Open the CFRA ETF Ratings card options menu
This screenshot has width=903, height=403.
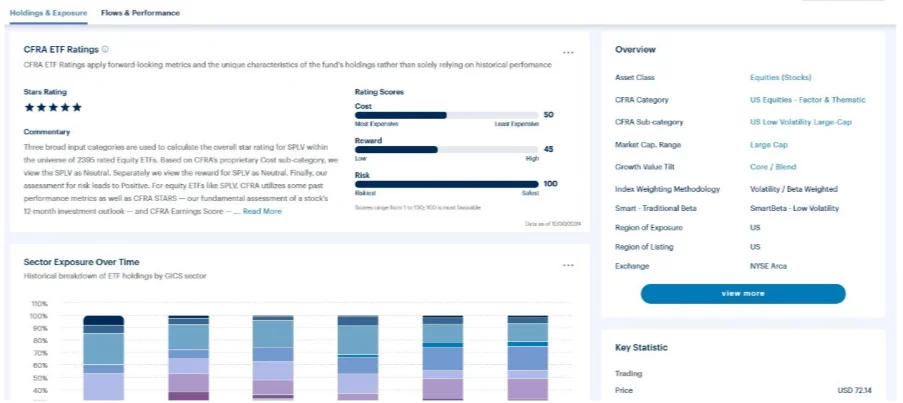568,52
